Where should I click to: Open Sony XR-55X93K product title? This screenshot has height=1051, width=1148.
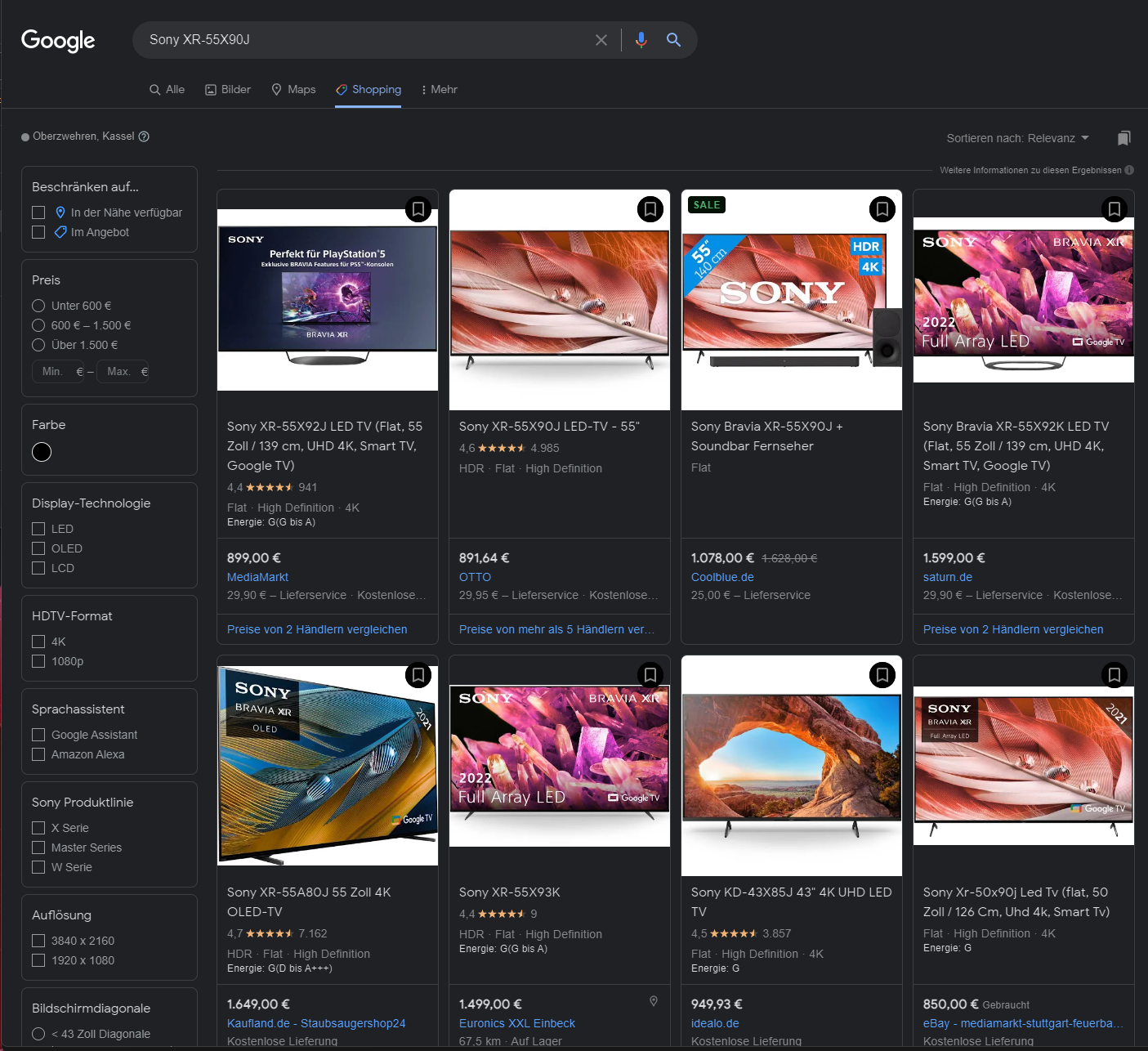coord(510,892)
